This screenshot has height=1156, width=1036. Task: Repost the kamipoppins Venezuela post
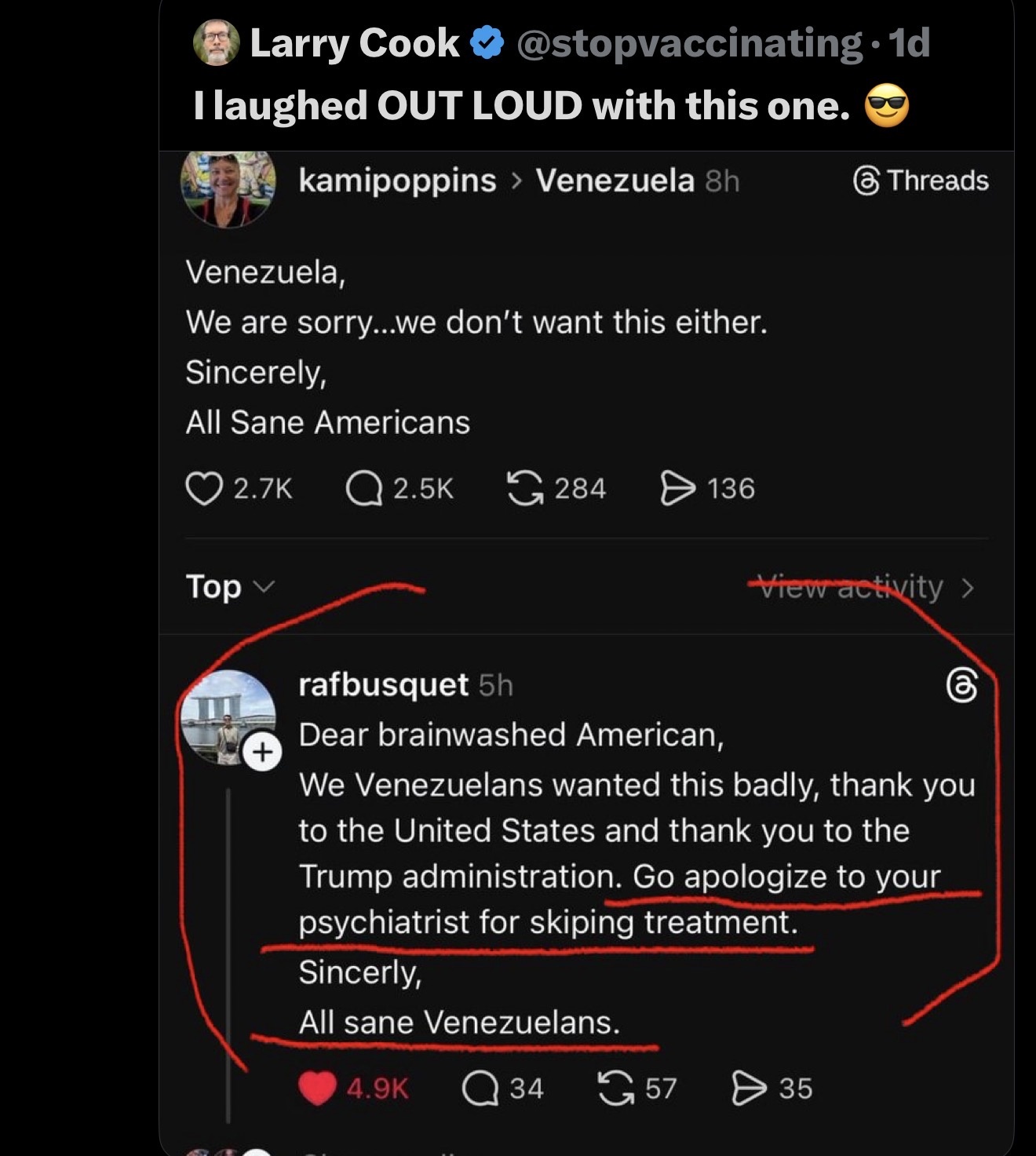click(524, 488)
